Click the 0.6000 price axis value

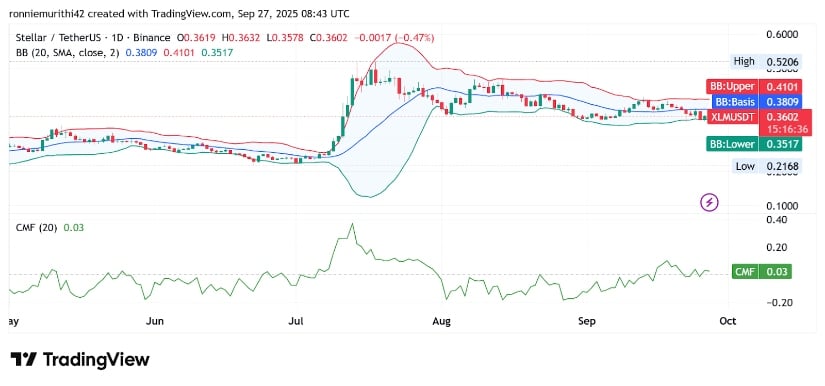(x=782, y=35)
